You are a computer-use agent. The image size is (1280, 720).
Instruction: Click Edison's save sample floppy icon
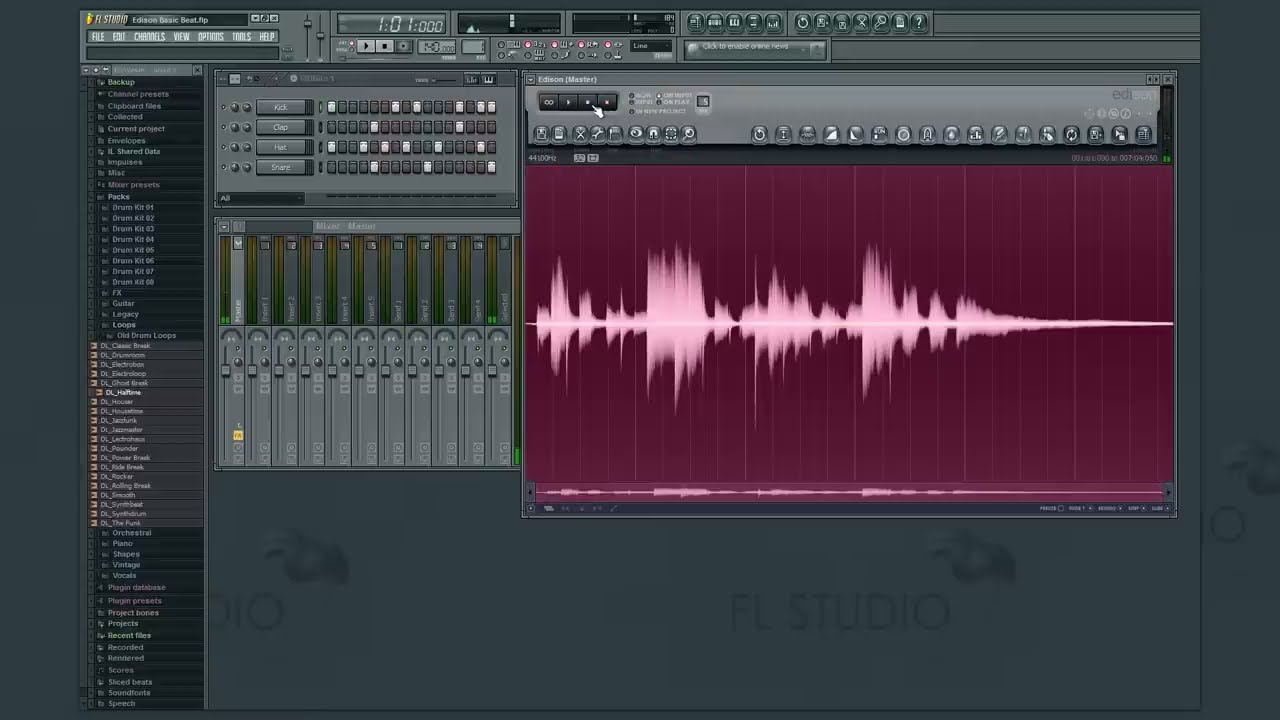tap(541, 134)
